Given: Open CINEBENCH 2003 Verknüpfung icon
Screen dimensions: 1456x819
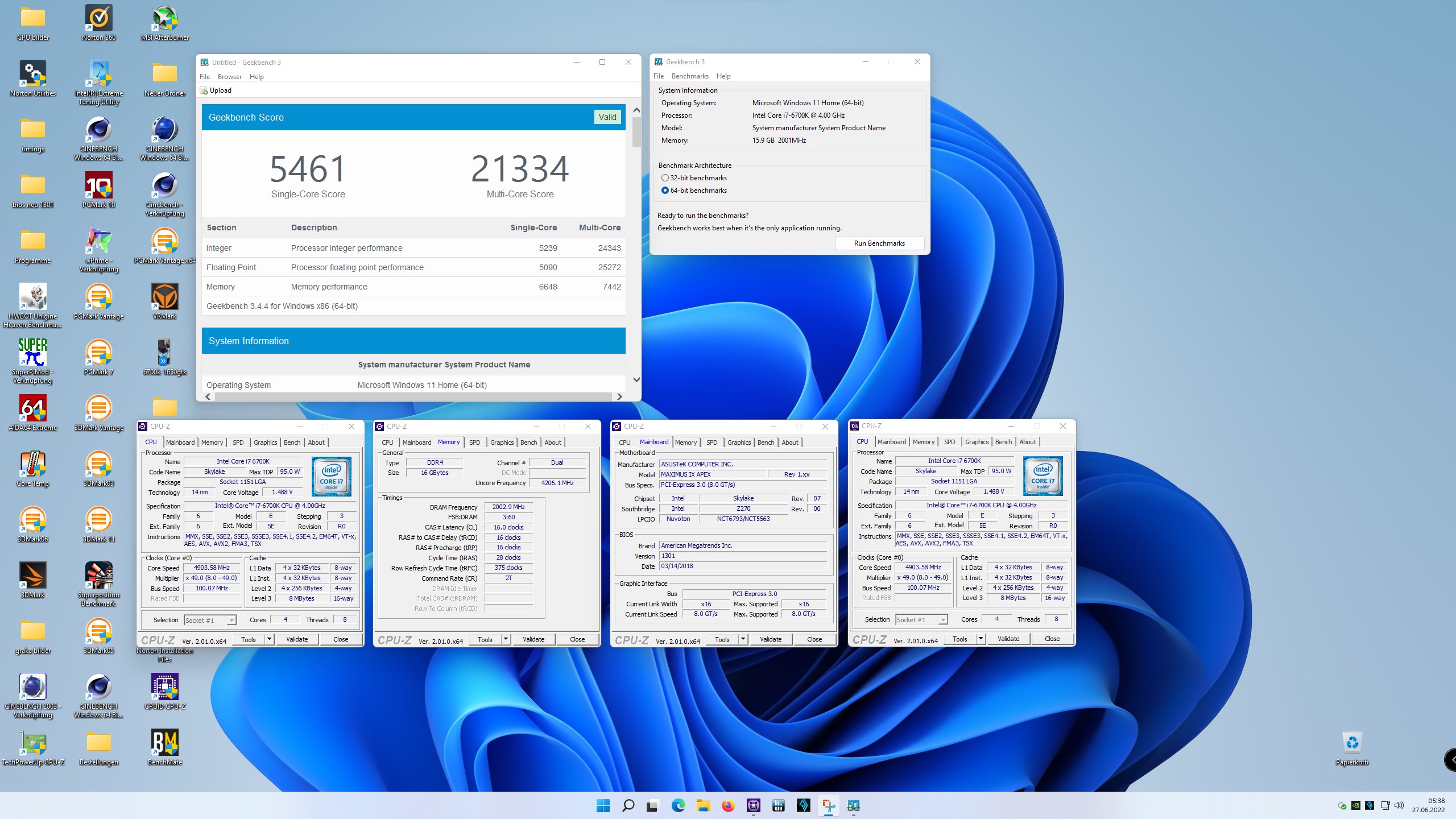Looking at the screenshot, I should (33, 696).
